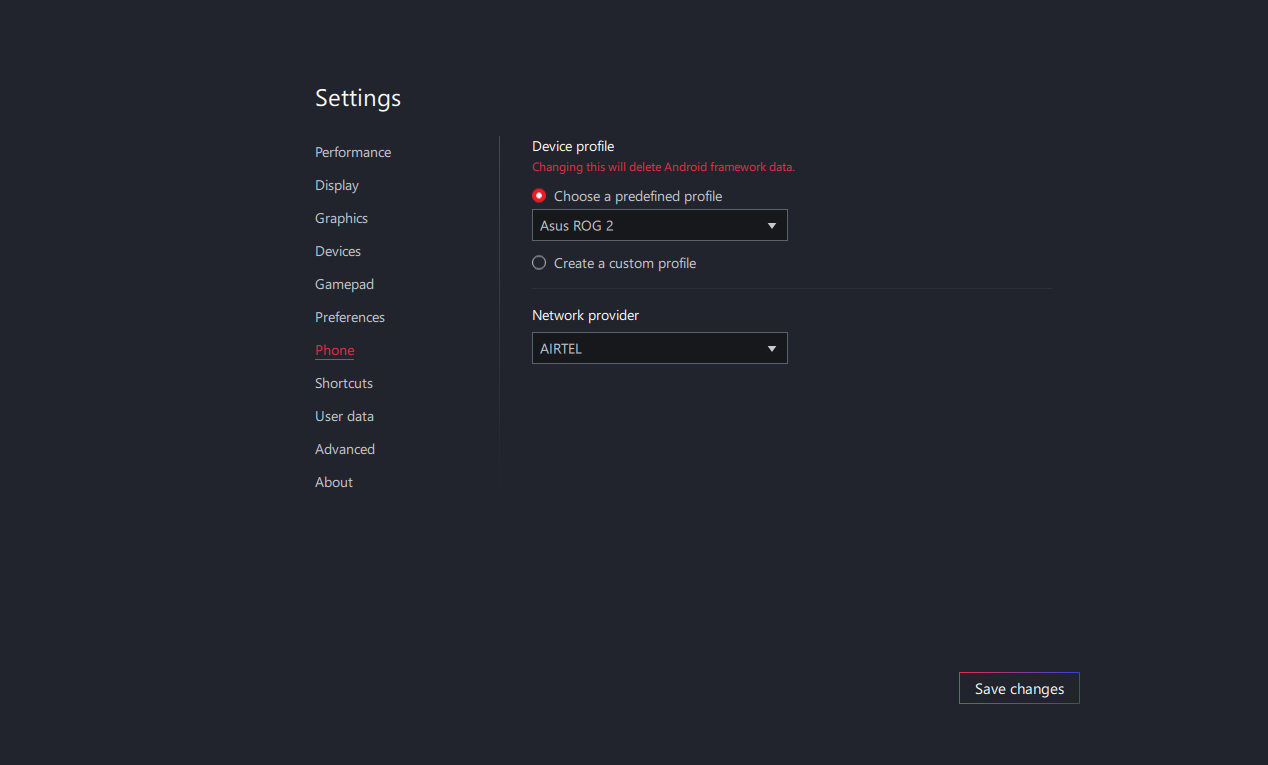Navigate to the Shortcuts section
This screenshot has width=1268, height=765.
pos(344,383)
